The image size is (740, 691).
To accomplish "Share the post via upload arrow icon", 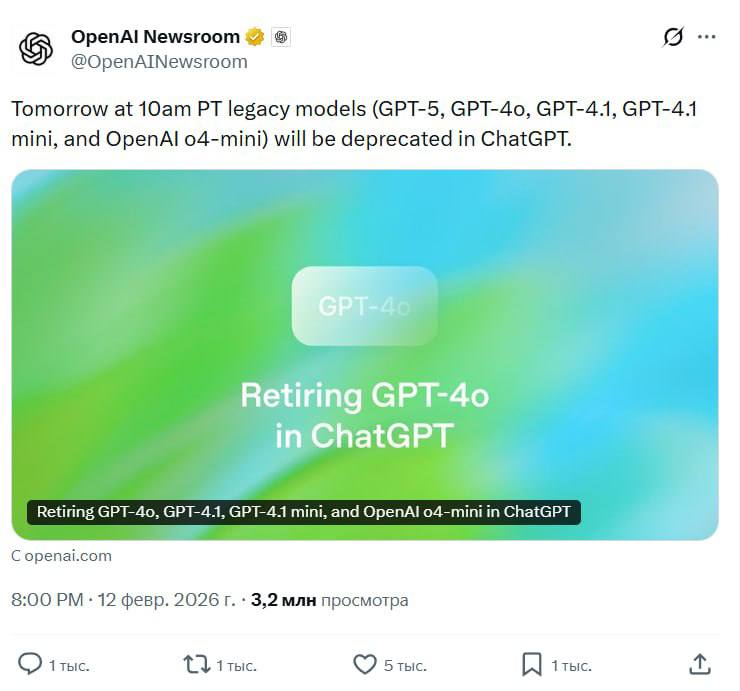I will pyautogui.click(x=700, y=664).
